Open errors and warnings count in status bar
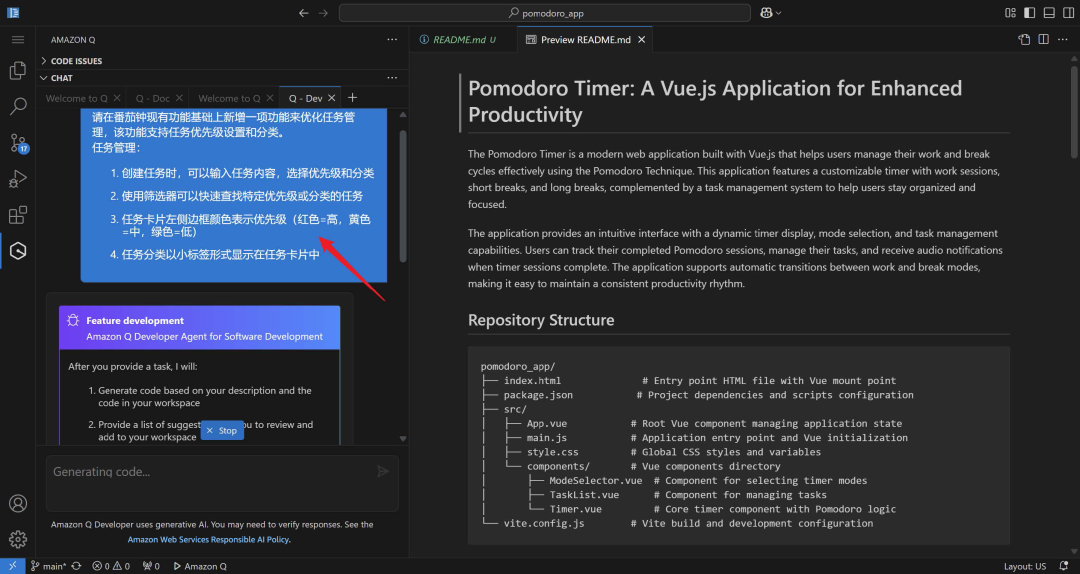 [x=111, y=566]
